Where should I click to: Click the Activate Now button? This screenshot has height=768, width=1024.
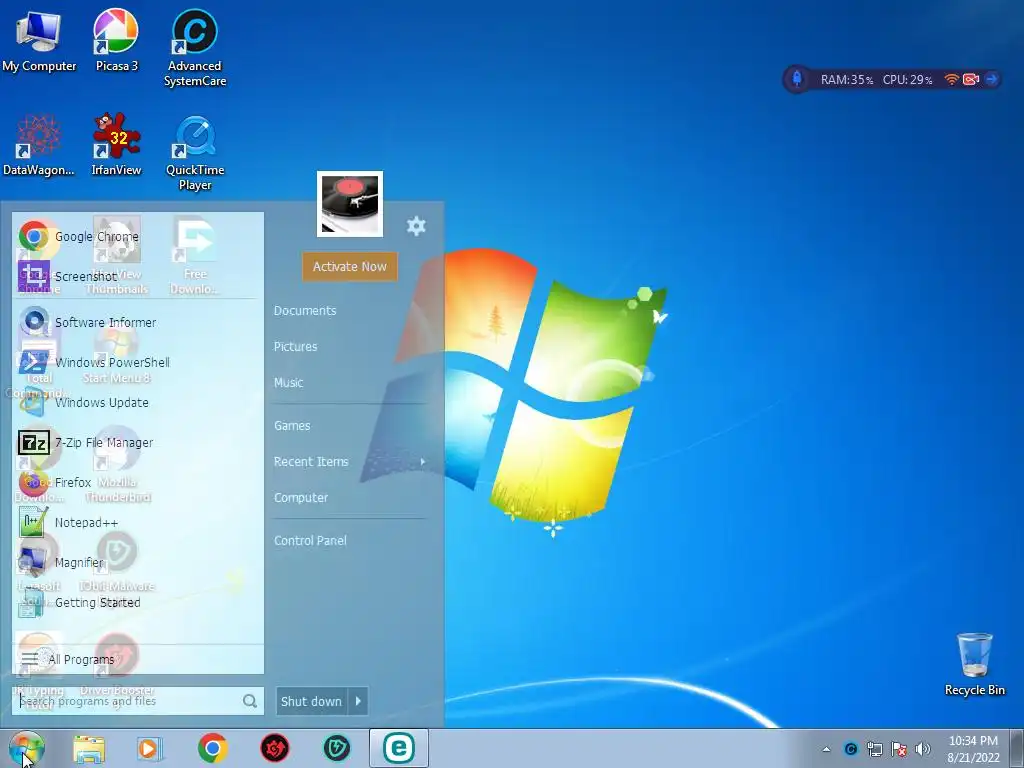coord(349,266)
